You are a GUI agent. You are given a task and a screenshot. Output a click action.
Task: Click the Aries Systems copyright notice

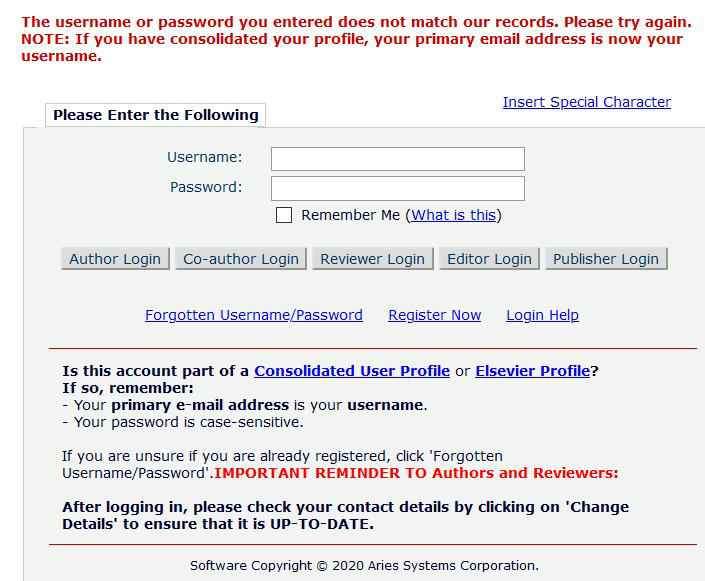[x=364, y=565]
